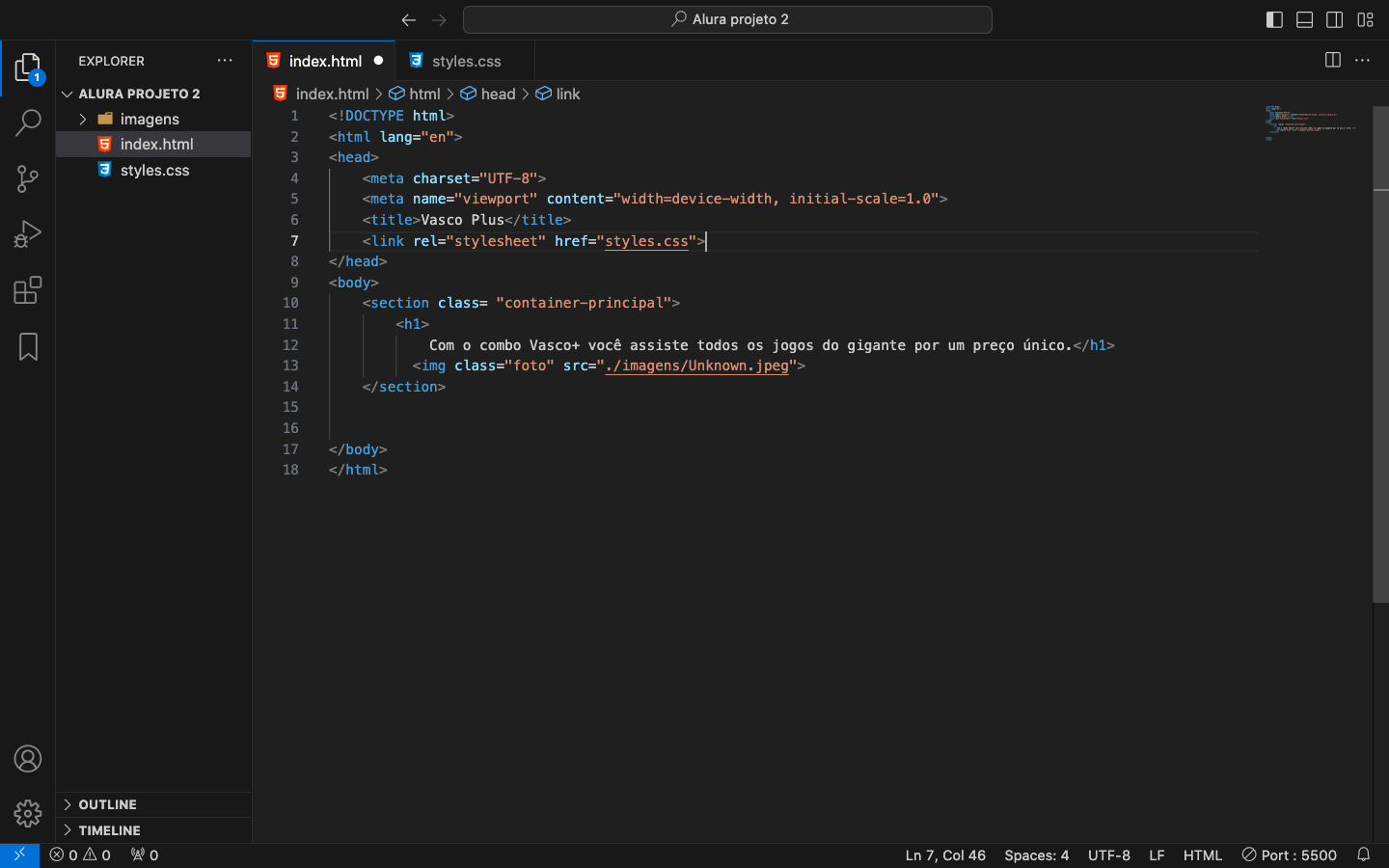Change HTML language mode
The width and height of the screenshot is (1389, 868).
pyautogui.click(x=1203, y=855)
